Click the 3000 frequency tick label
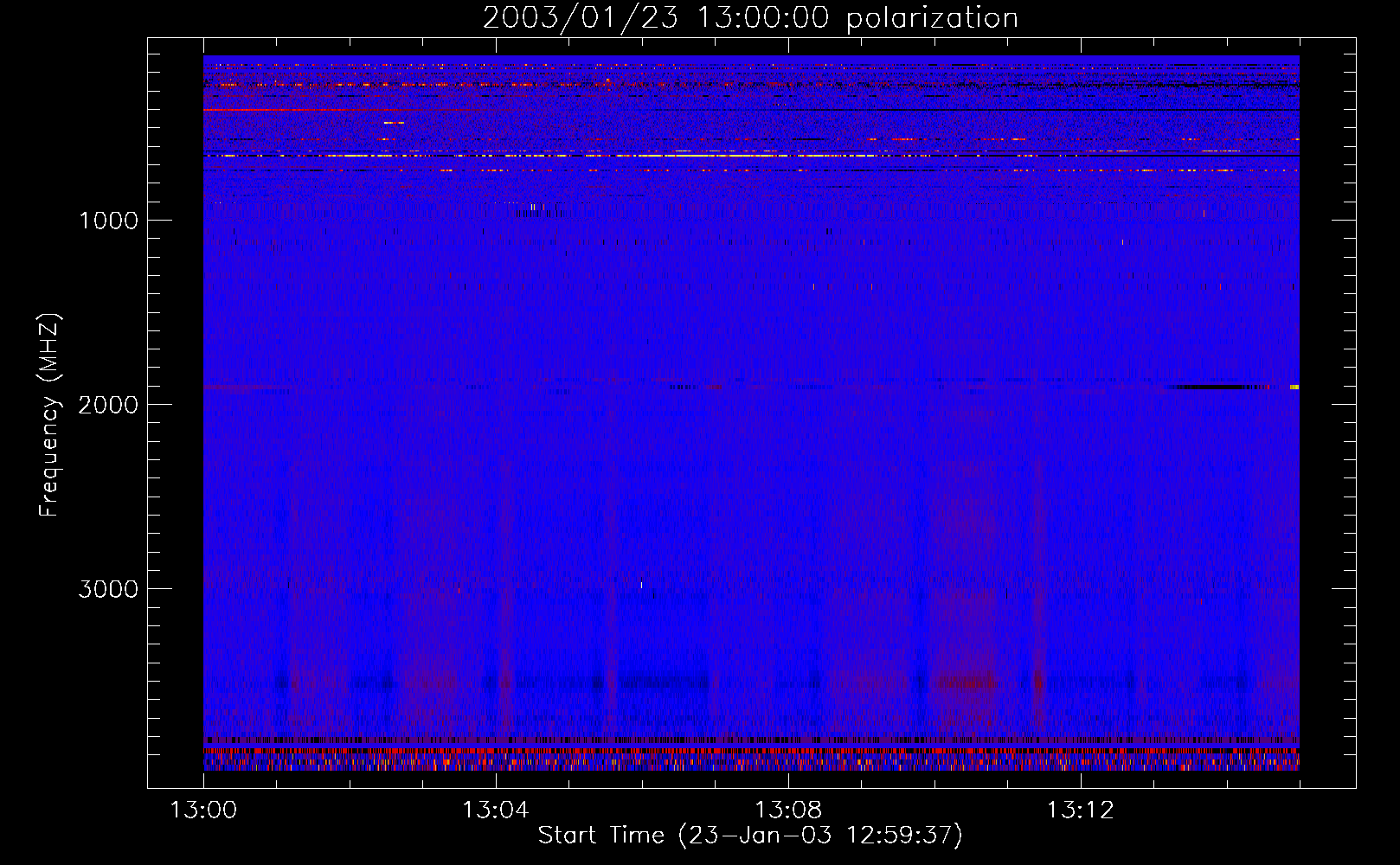This screenshot has height=865, width=1400. pyautogui.click(x=108, y=589)
